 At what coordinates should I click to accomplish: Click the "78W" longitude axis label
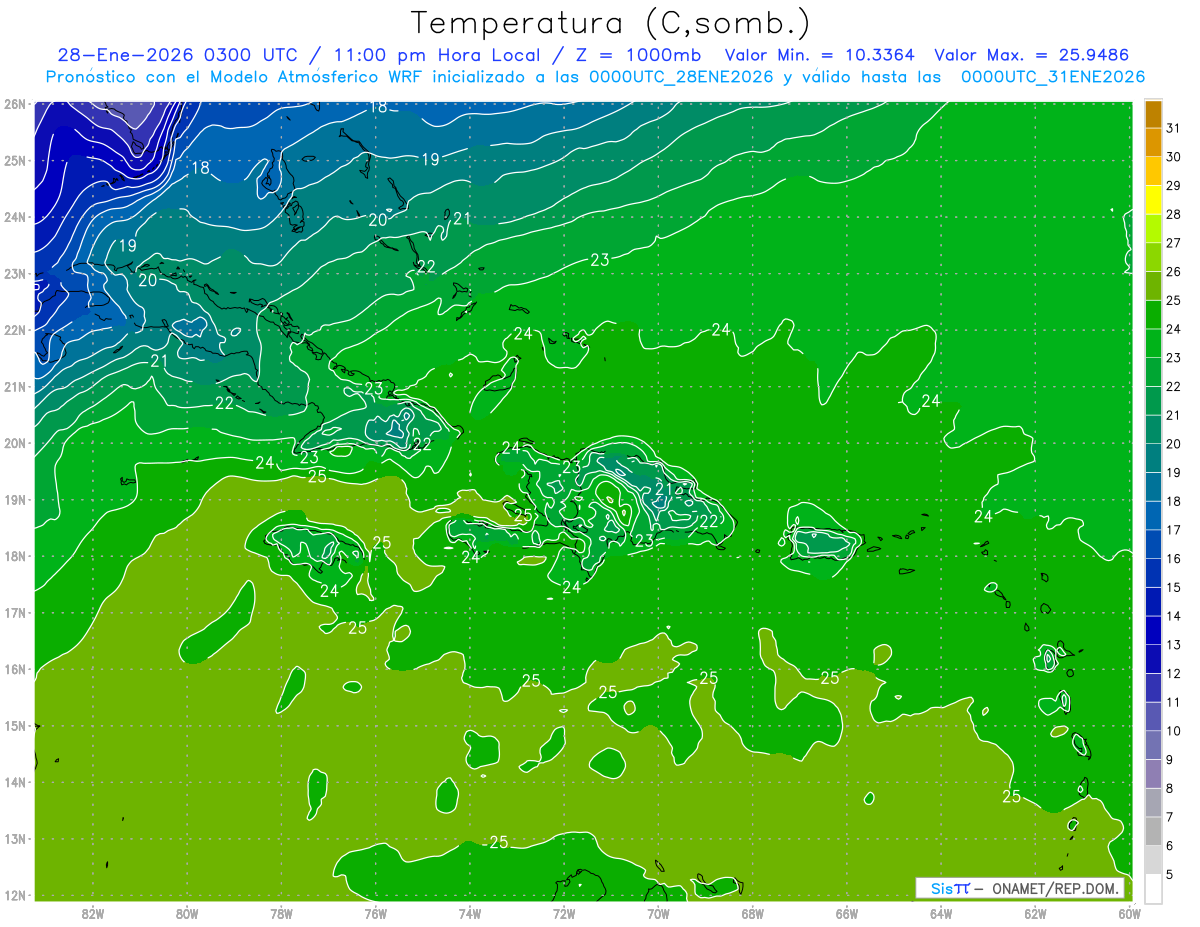(x=281, y=913)
